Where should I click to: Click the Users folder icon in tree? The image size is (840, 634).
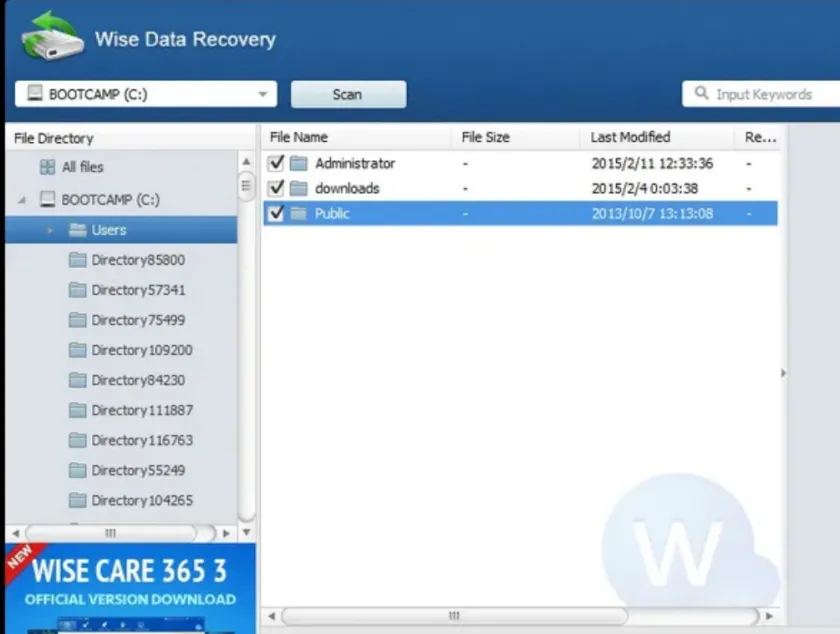pyautogui.click(x=78, y=230)
